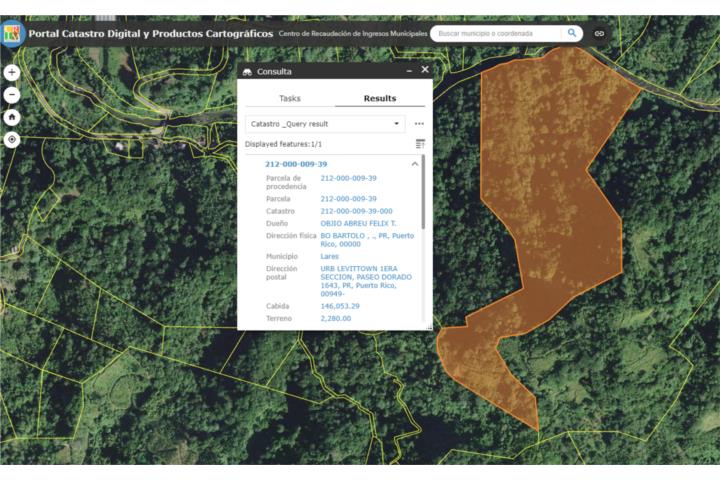Viewport: 720px width, 480px height.
Task: Focus the Buscar municipio o coordenada field
Action: 498,33
